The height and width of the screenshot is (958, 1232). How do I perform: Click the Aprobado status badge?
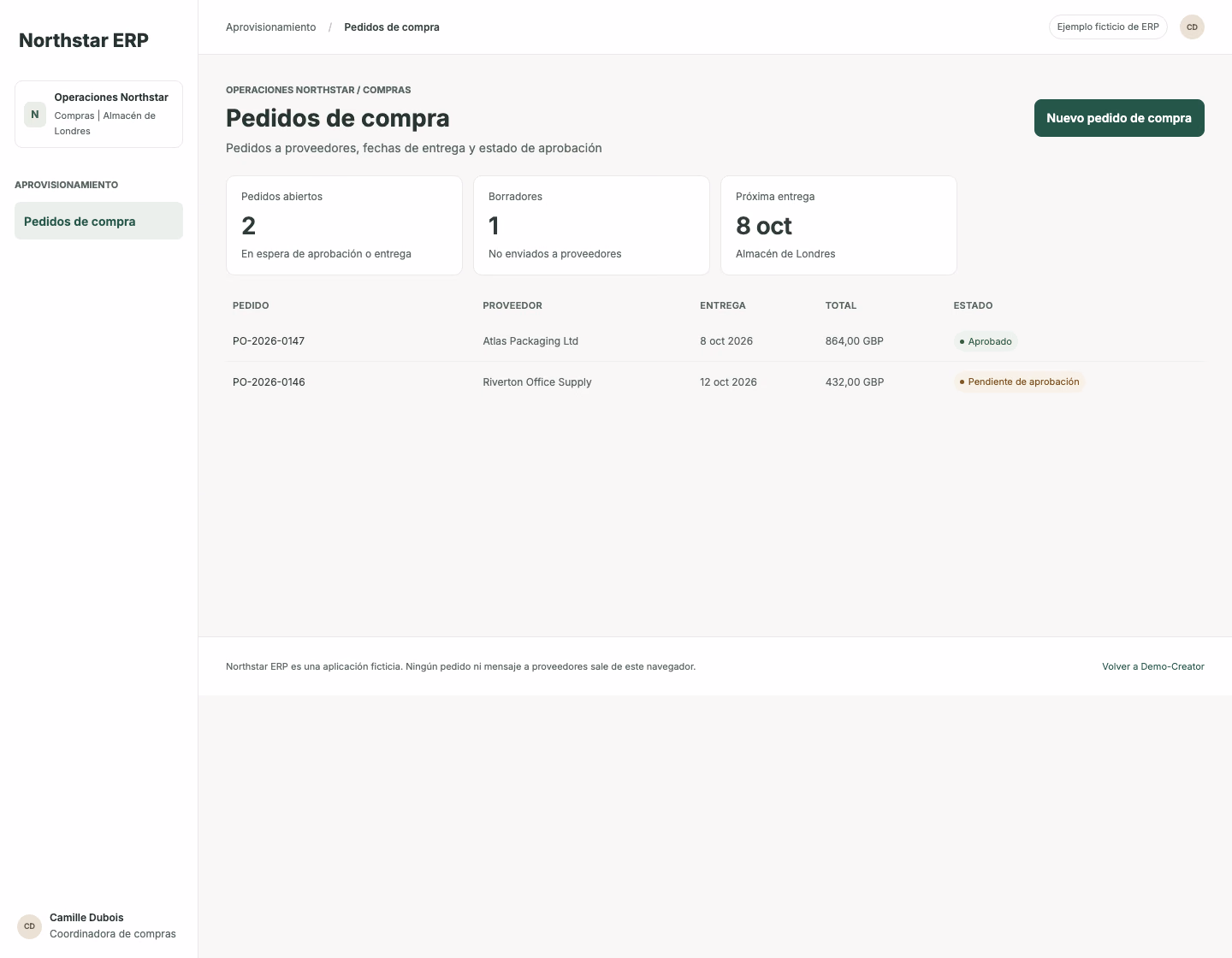(x=986, y=341)
